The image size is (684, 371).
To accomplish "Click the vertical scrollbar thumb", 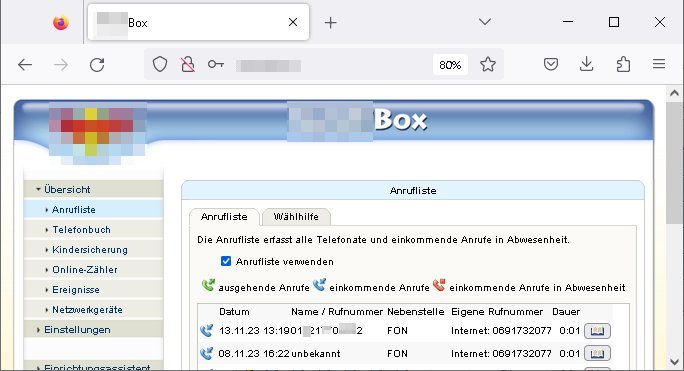I will point(674,164).
